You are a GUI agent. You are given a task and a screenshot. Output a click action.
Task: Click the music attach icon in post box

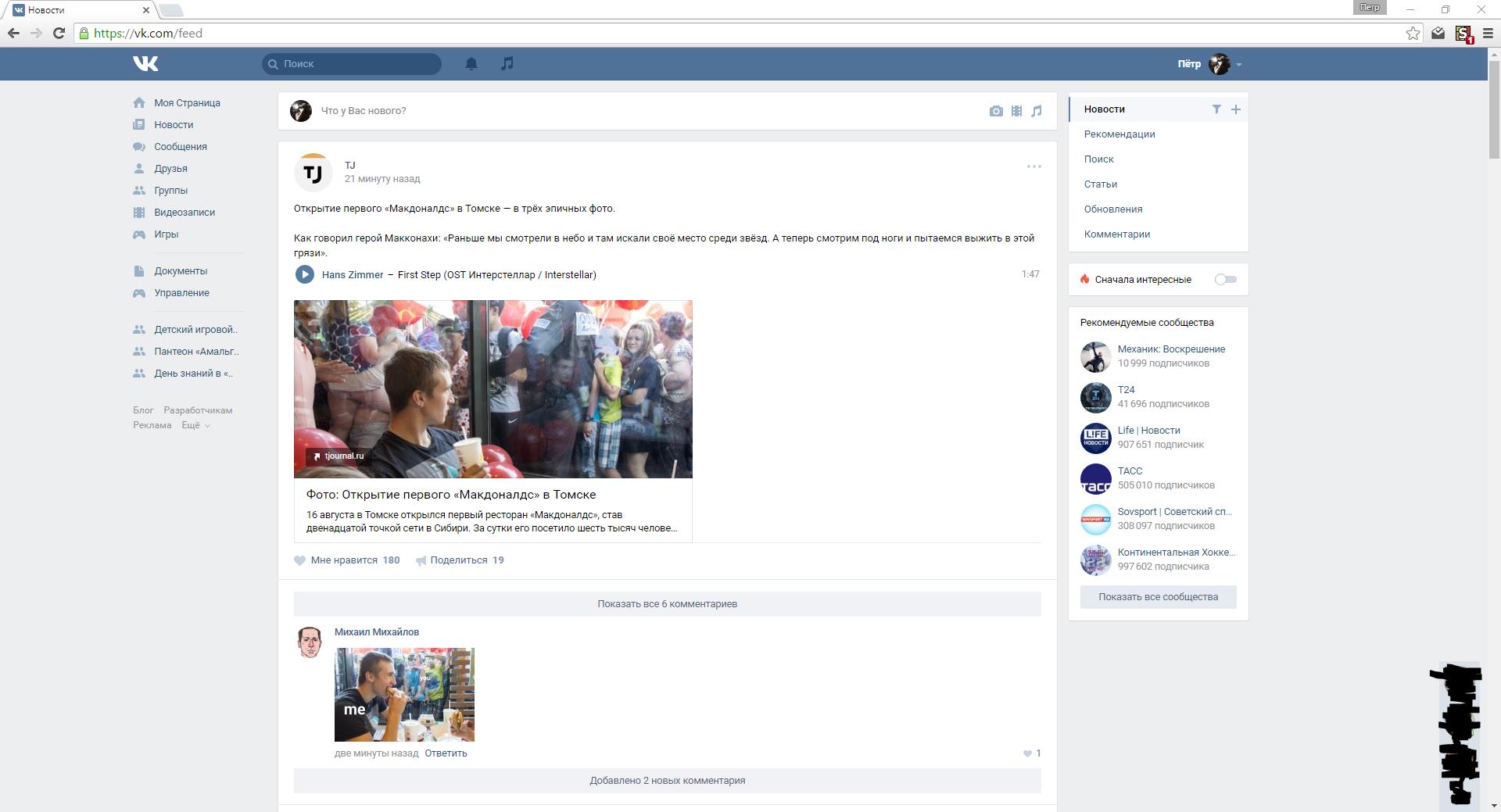(x=1037, y=111)
